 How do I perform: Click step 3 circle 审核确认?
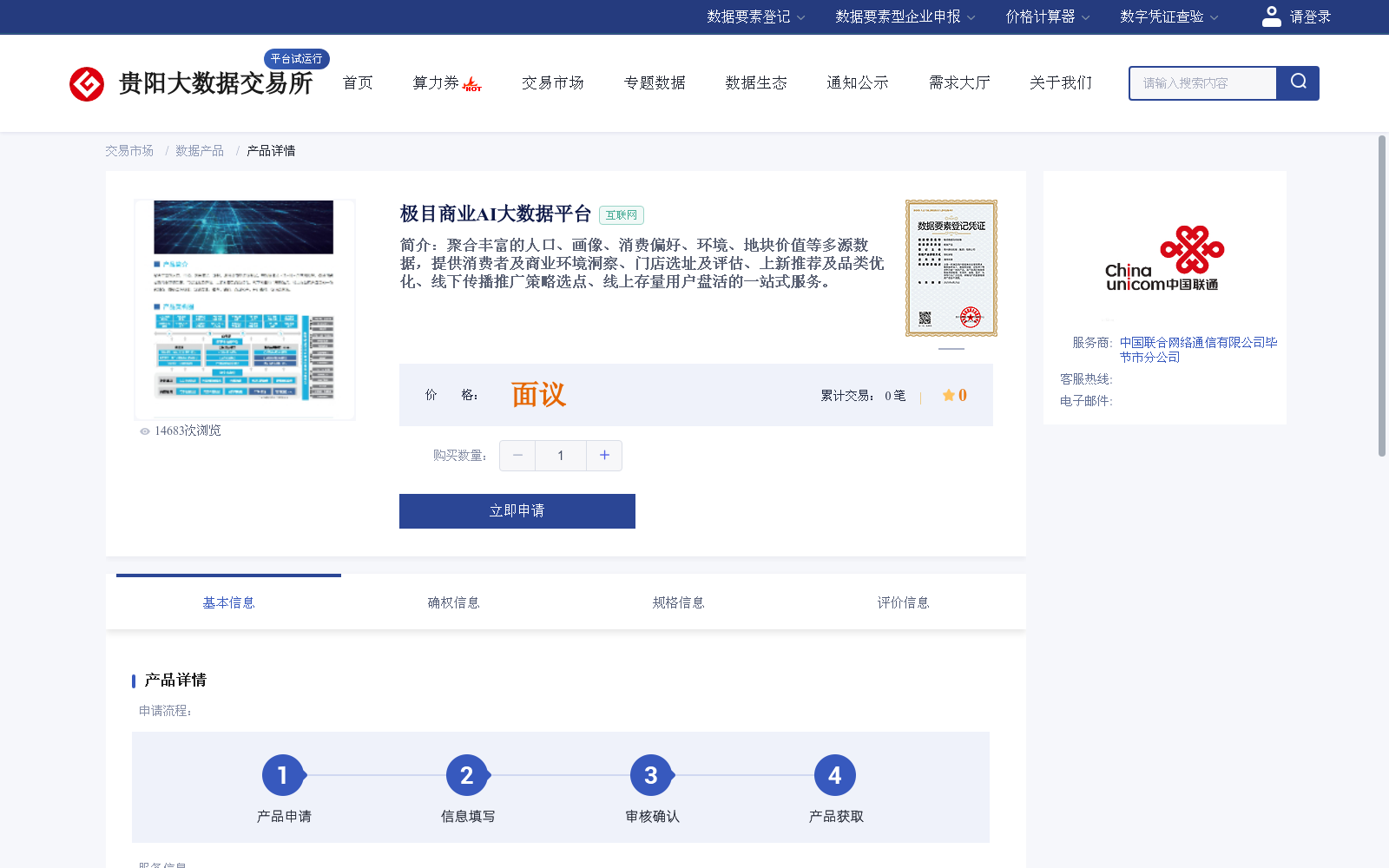coord(651,775)
